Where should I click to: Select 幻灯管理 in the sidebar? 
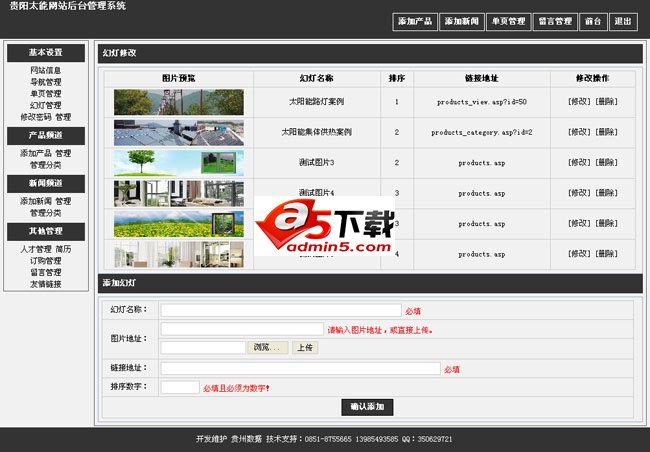coord(46,105)
